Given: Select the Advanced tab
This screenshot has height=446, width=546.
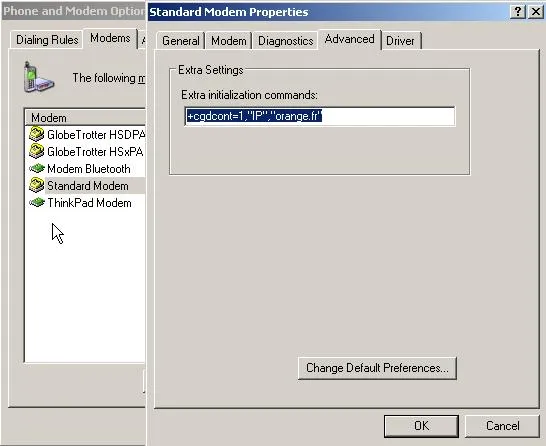Looking at the screenshot, I should click(349, 39).
